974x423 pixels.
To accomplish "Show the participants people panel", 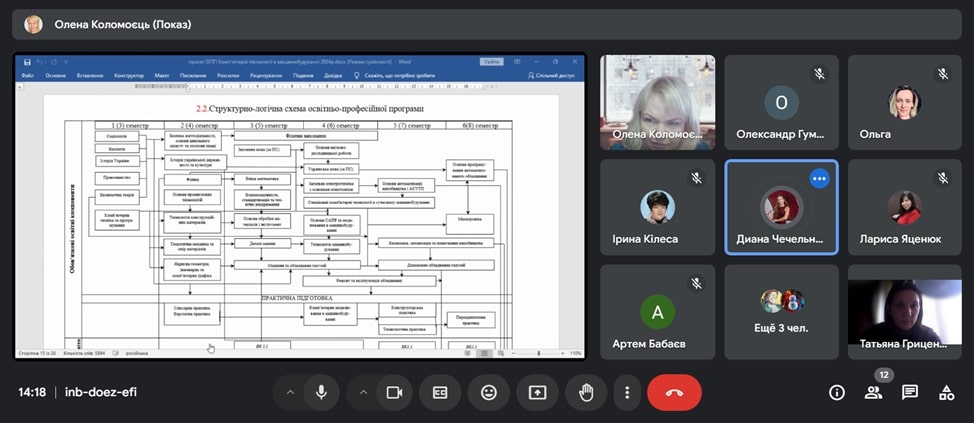I will click(x=873, y=392).
